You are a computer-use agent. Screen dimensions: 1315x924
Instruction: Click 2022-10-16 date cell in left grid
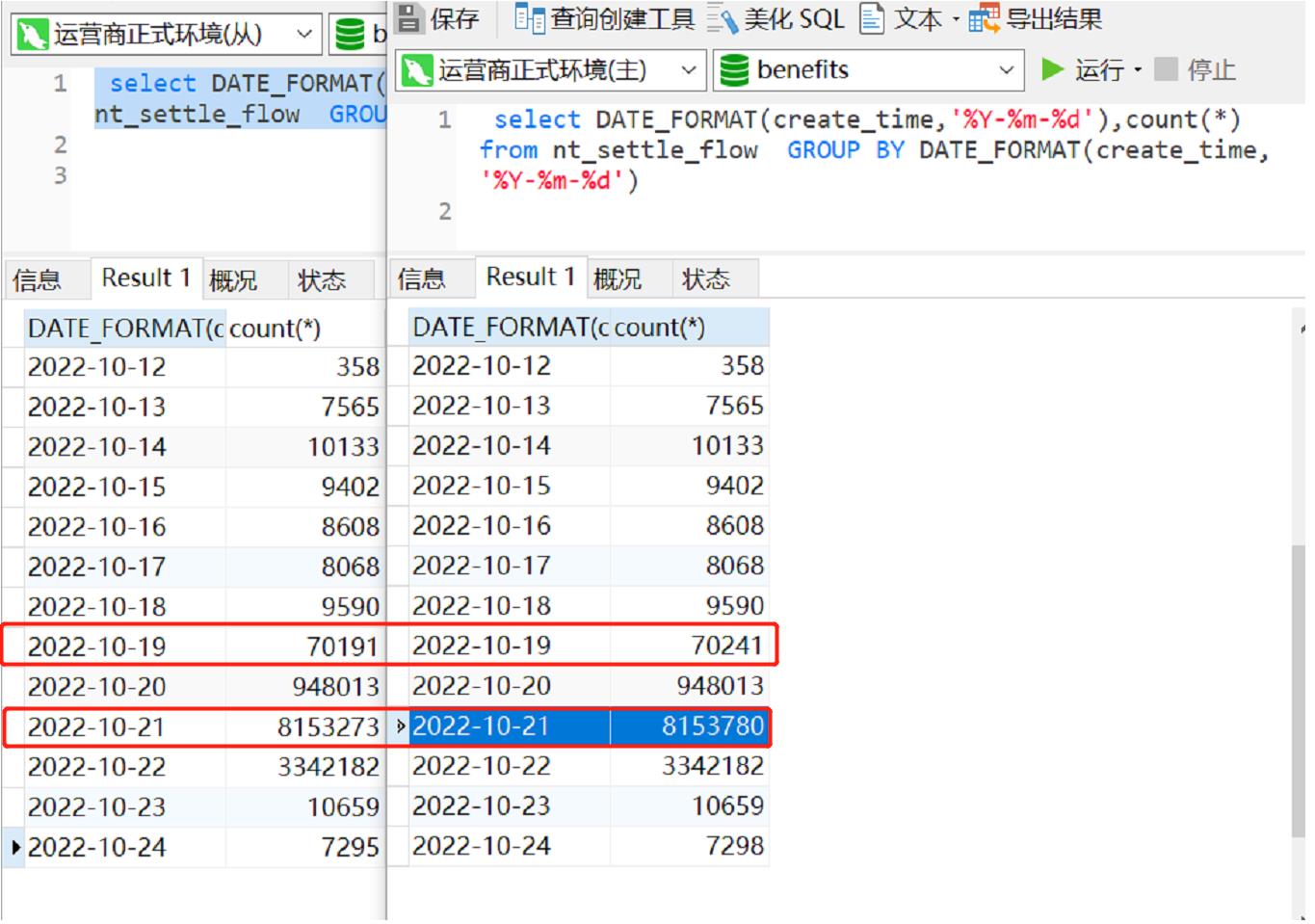coord(125,527)
